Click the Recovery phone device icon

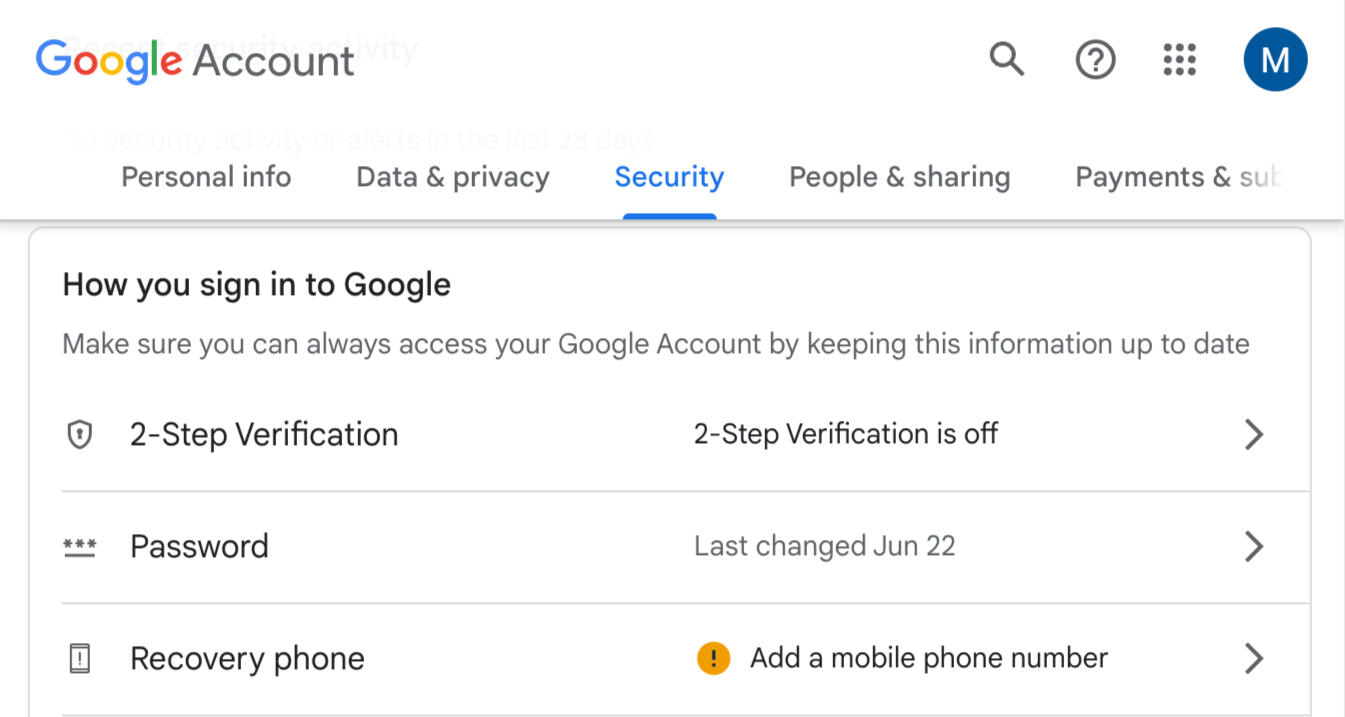[x=79, y=659]
